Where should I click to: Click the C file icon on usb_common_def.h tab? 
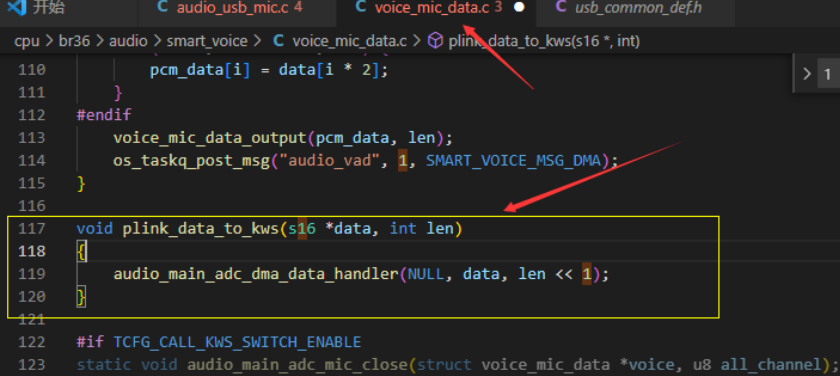(561, 7)
